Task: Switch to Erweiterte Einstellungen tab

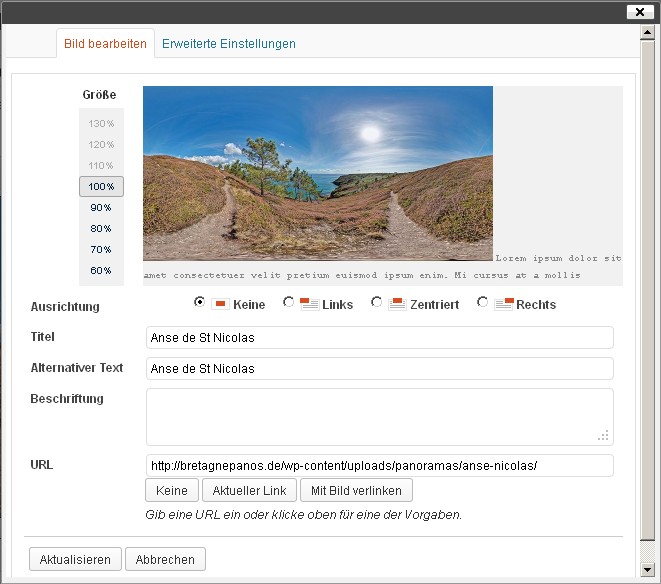Action: (x=229, y=44)
